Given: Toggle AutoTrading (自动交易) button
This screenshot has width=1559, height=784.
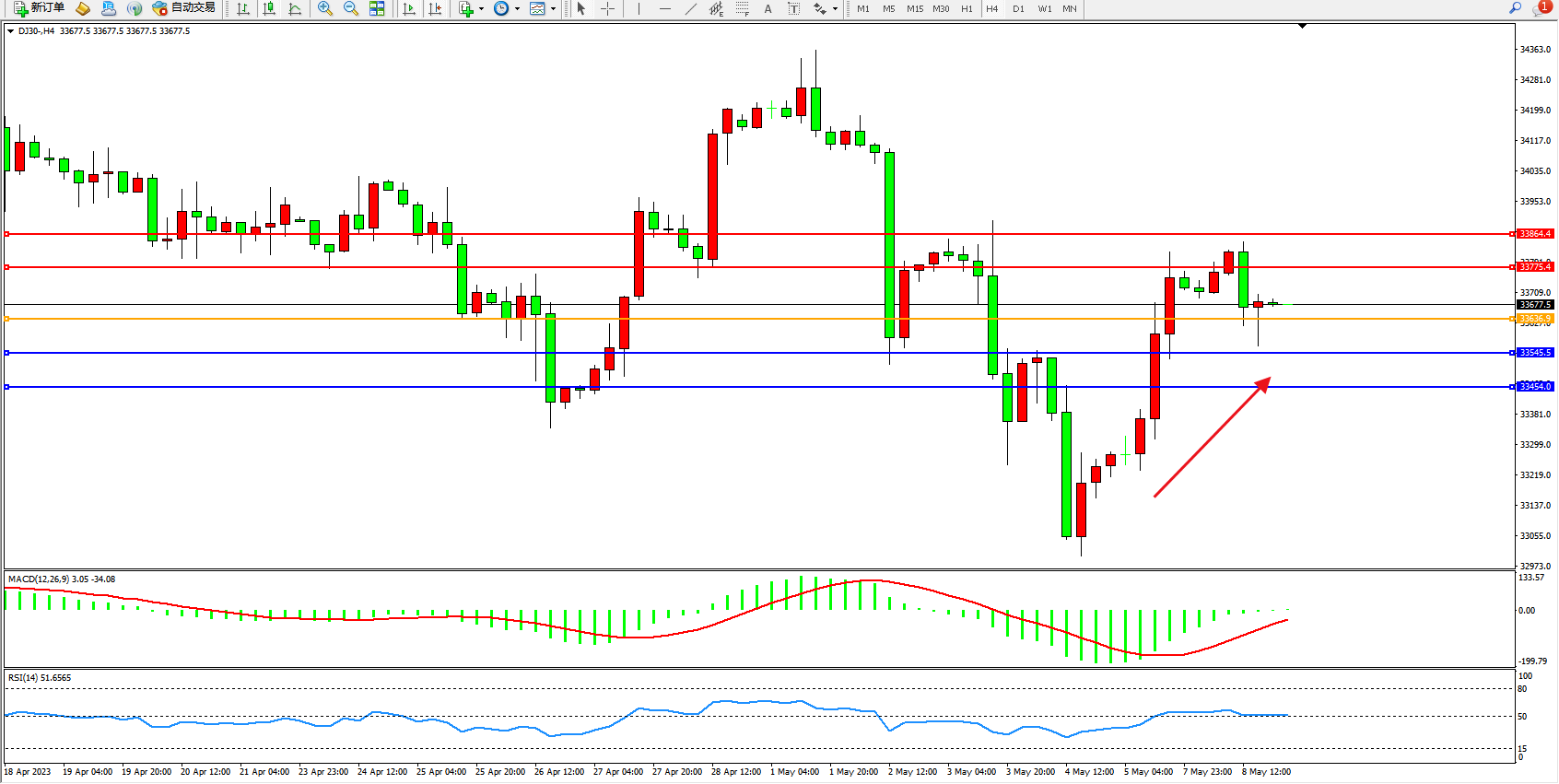Looking at the screenshot, I should (184, 8).
